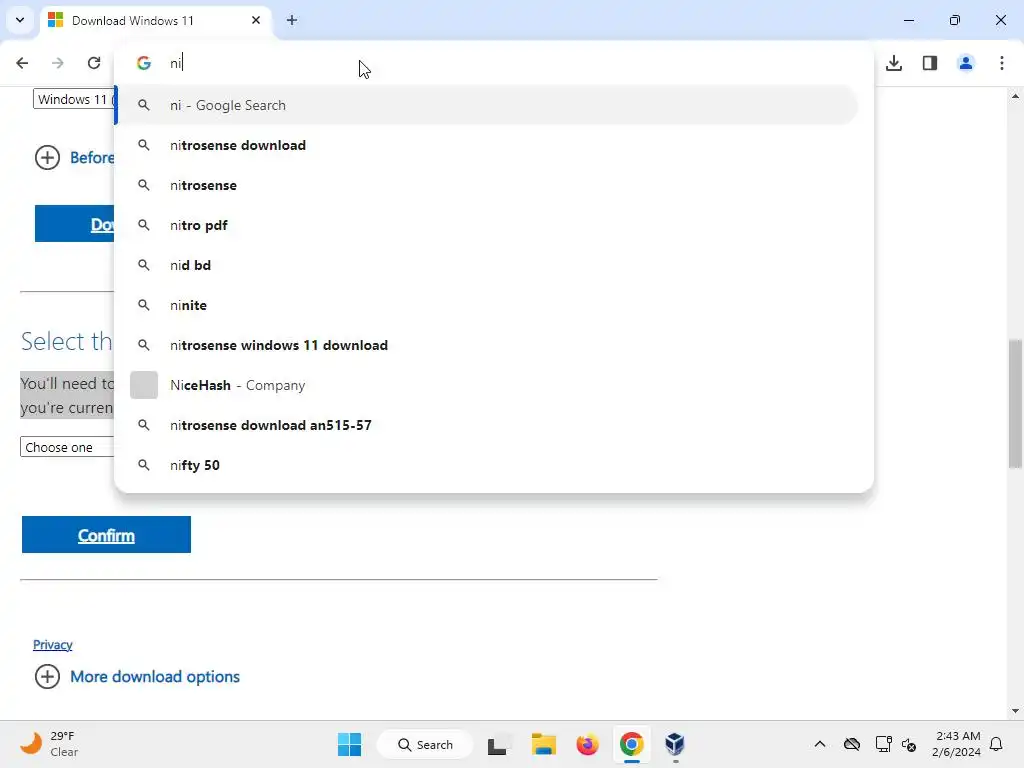The image size is (1024, 768).
Task: Open the clock showing 2:43 AM
Action: 957,744
